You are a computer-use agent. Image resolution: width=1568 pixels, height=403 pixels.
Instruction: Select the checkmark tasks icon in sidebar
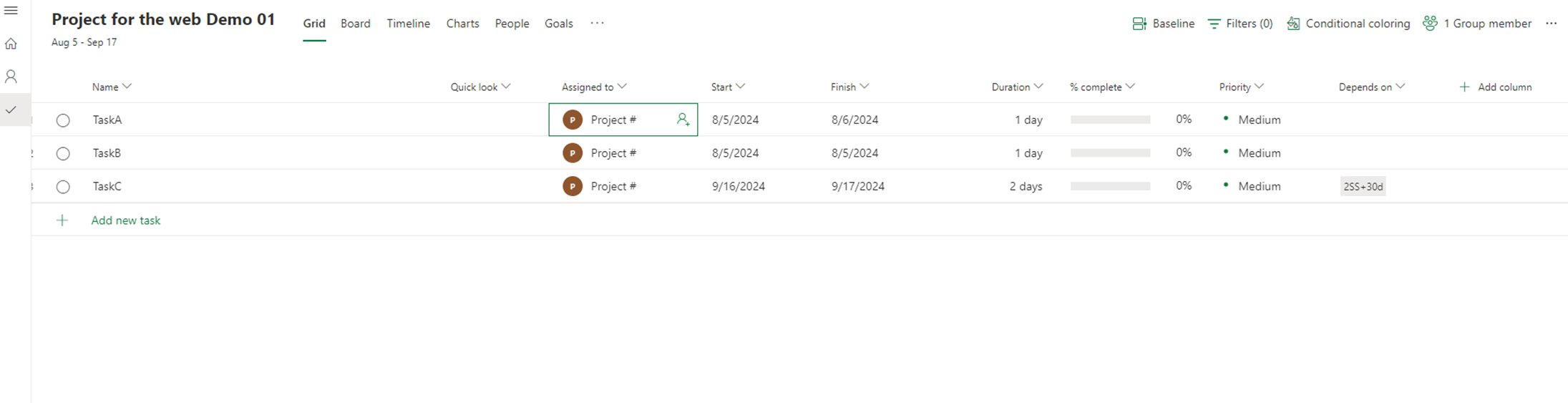11,110
